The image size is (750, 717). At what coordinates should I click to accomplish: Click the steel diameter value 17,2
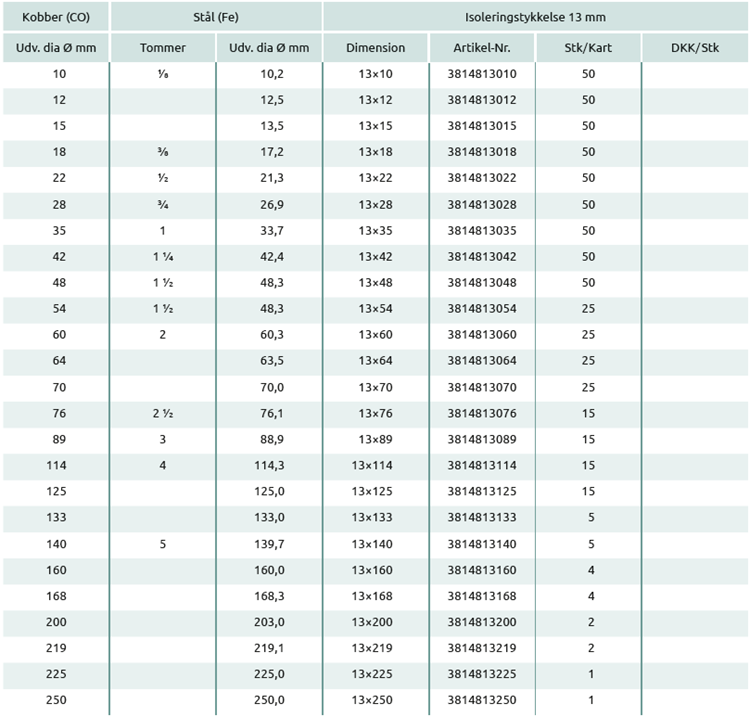pos(272,152)
